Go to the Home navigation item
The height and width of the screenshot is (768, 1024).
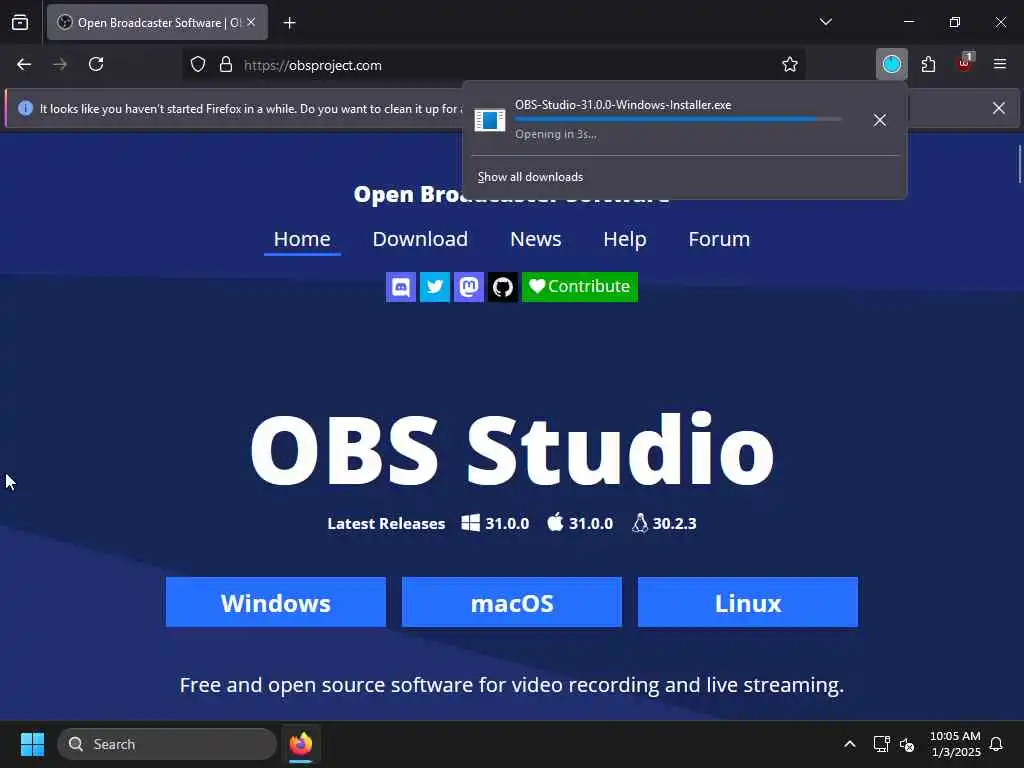pyautogui.click(x=302, y=239)
